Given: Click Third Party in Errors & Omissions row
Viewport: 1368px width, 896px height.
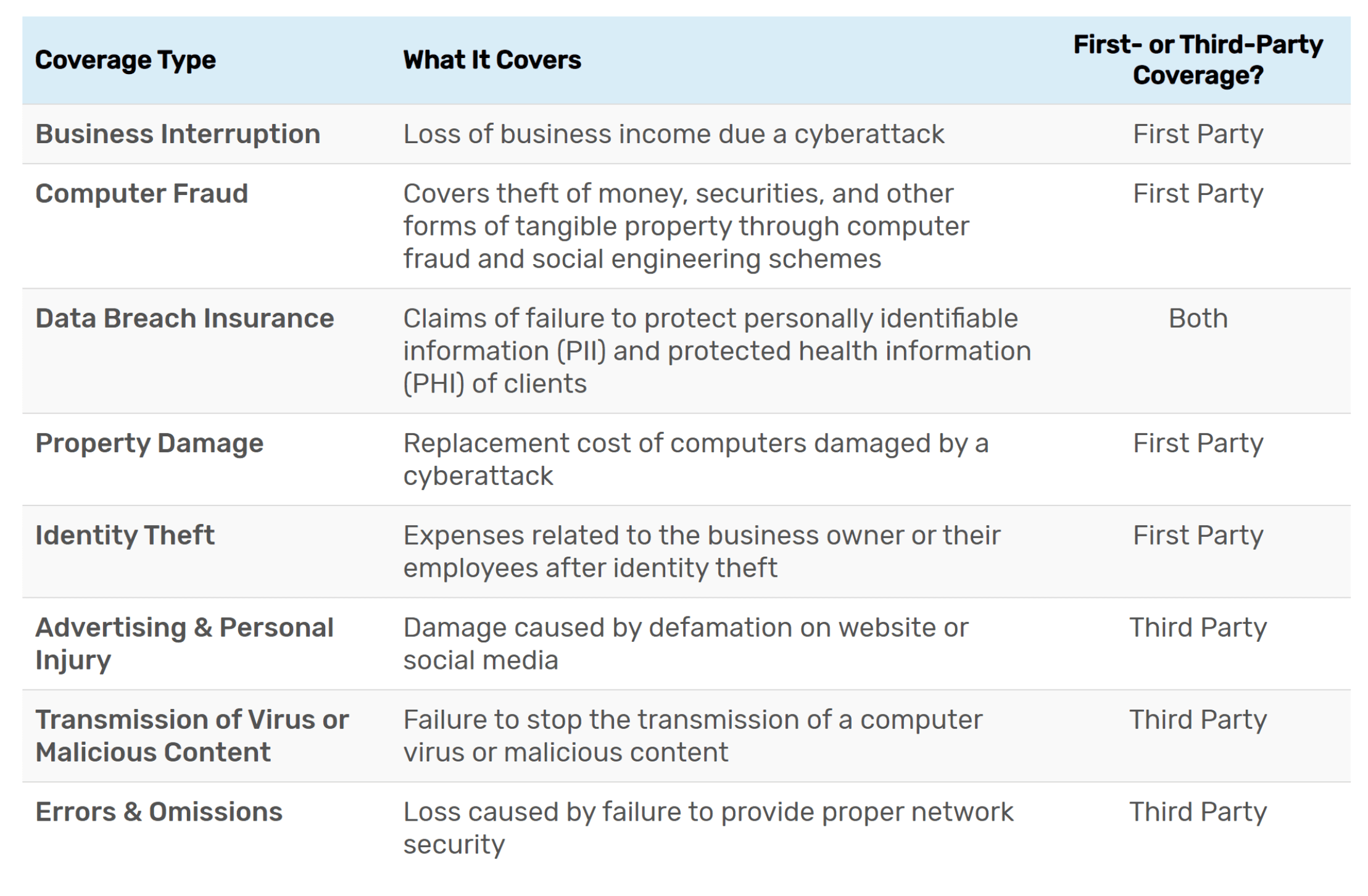Looking at the screenshot, I should coord(1198,812).
